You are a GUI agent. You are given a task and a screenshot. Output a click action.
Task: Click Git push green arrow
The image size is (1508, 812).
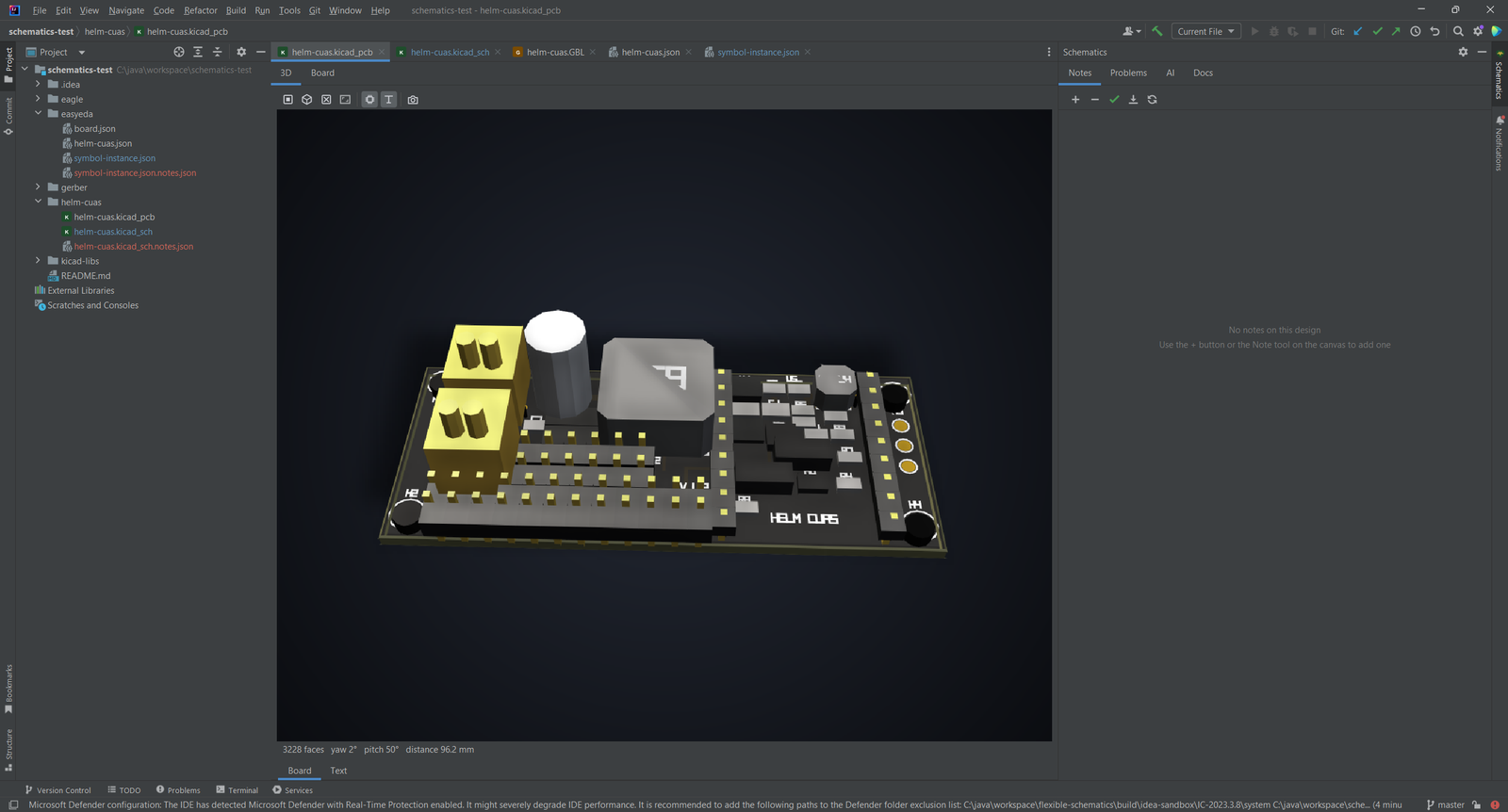tap(1396, 31)
